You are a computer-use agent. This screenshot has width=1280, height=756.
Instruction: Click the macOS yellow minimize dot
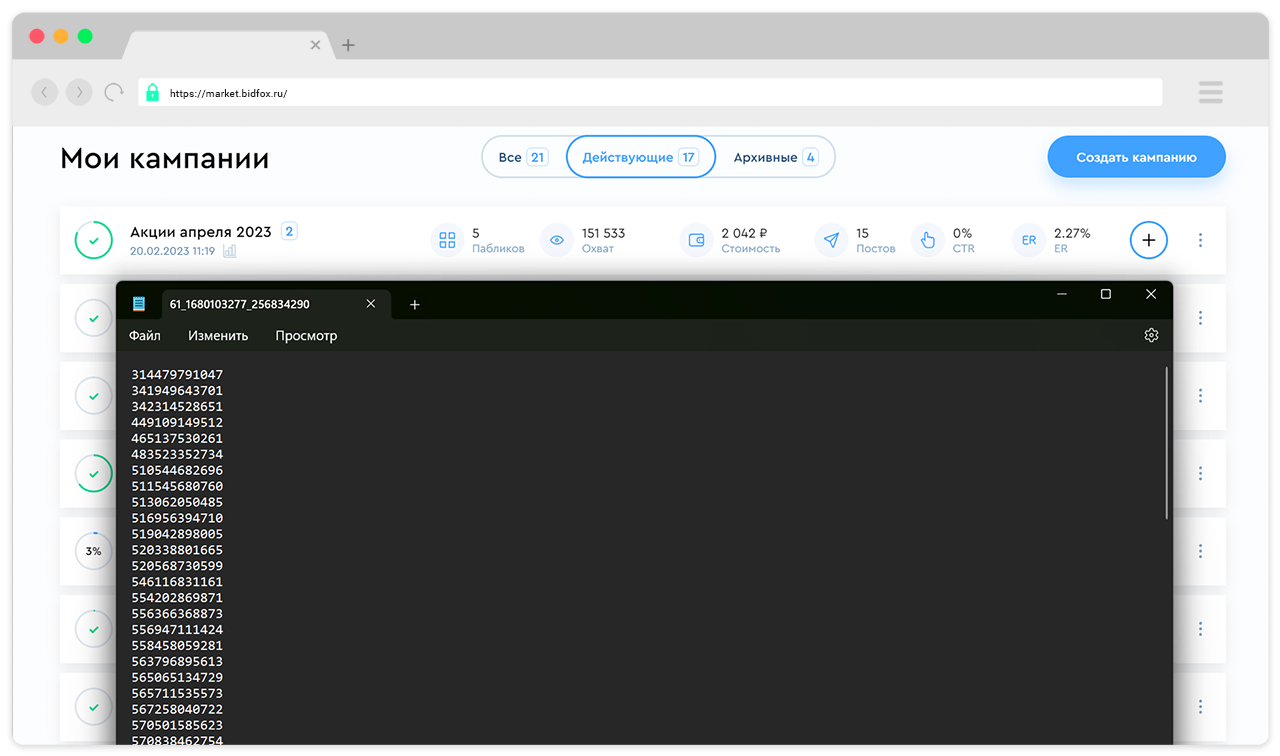click(x=61, y=36)
